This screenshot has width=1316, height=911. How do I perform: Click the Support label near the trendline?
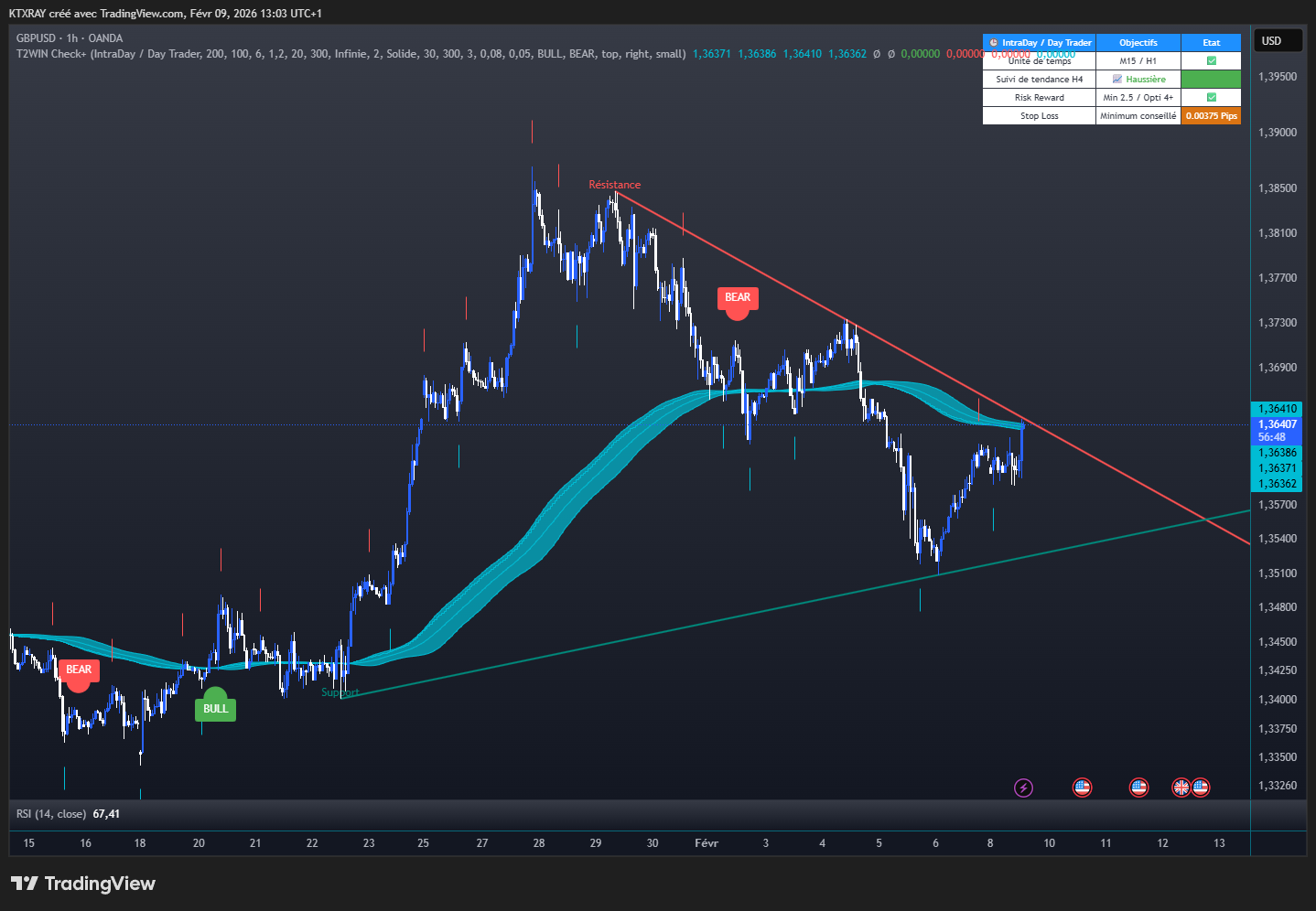point(340,692)
